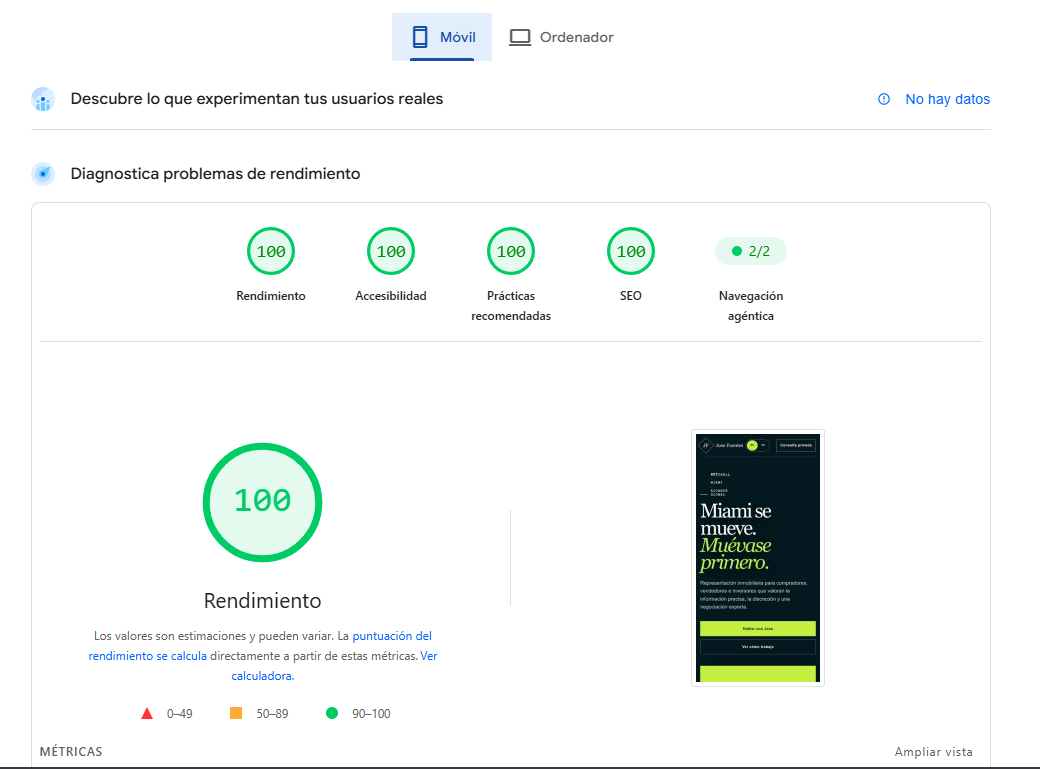This screenshot has width=1040, height=769.
Task: Click the SEO label under the gauge
Action: pyautogui.click(x=631, y=296)
